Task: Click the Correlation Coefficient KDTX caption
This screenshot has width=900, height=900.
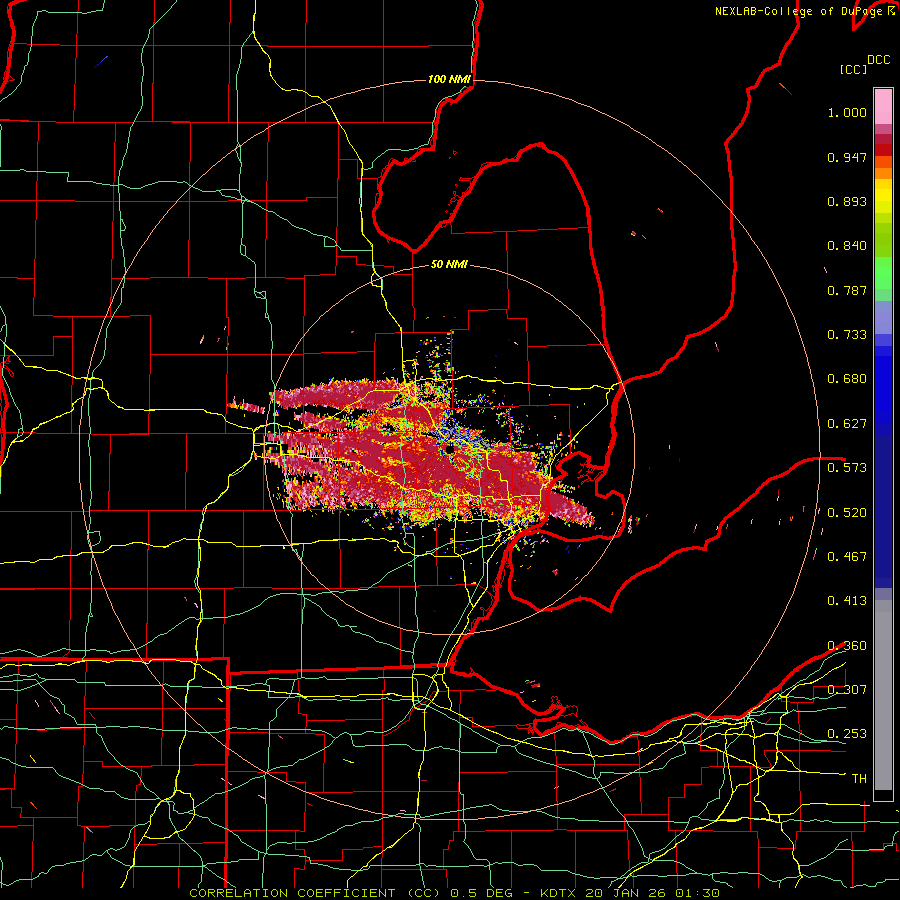Action: tap(454, 893)
